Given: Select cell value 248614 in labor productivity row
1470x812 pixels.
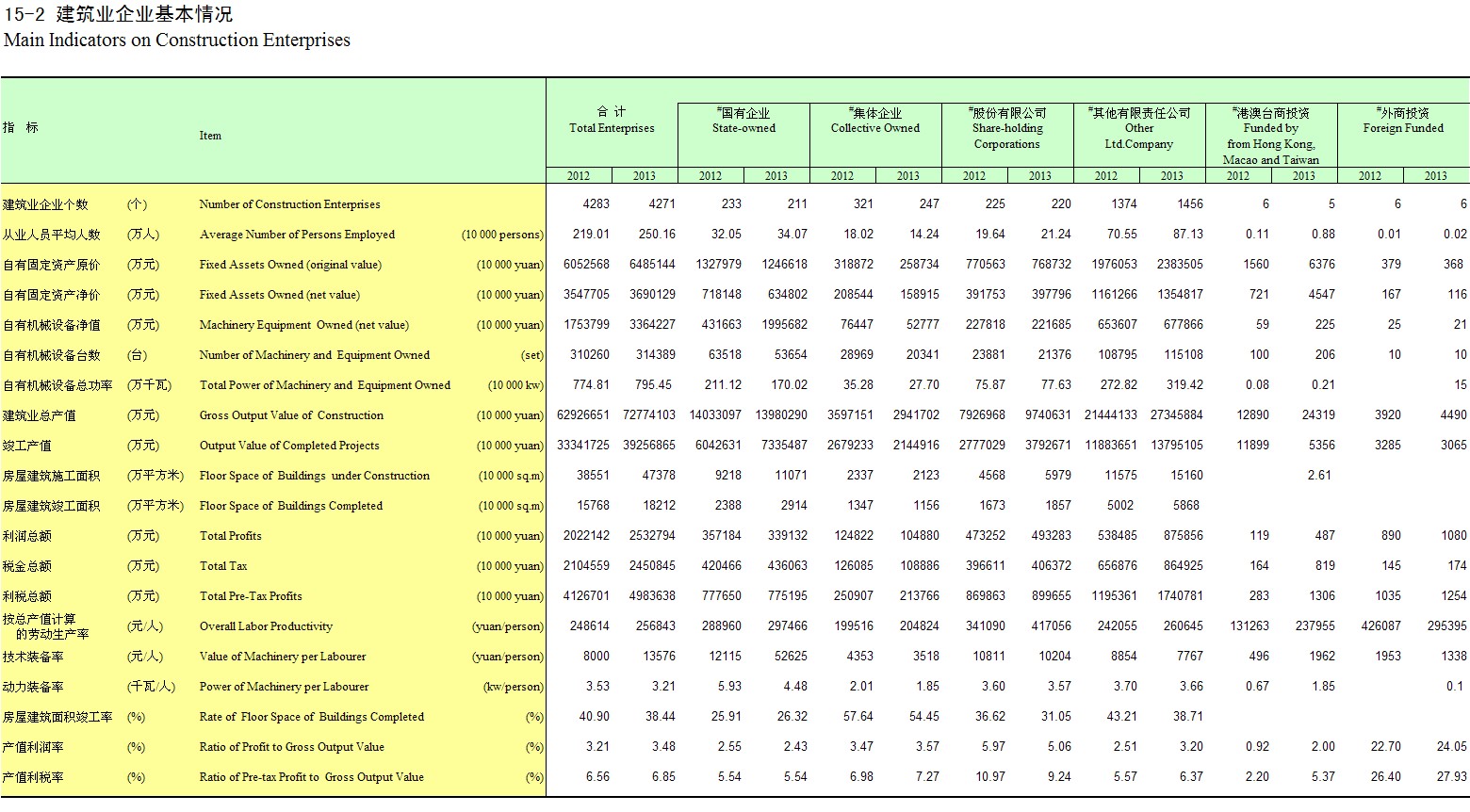Looking at the screenshot, I should click(x=590, y=626).
